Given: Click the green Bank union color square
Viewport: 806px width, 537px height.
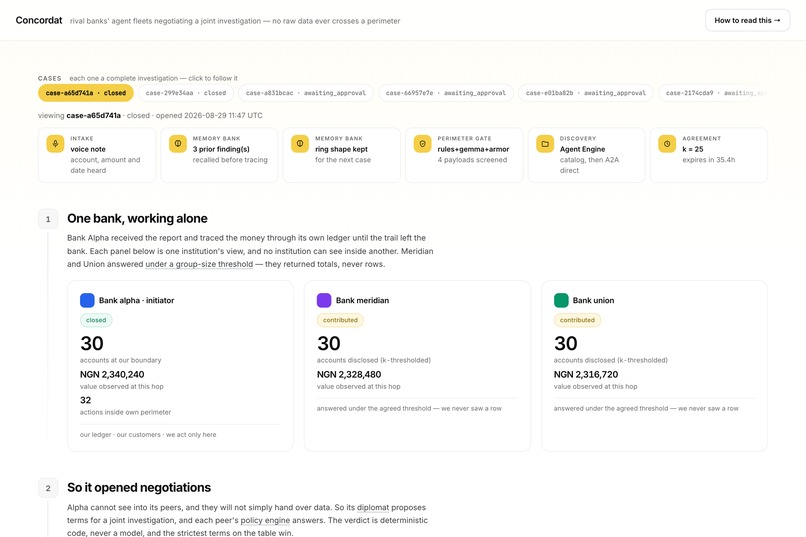Looking at the screenshot, I should pyautogui.click(x=561, y=300).
